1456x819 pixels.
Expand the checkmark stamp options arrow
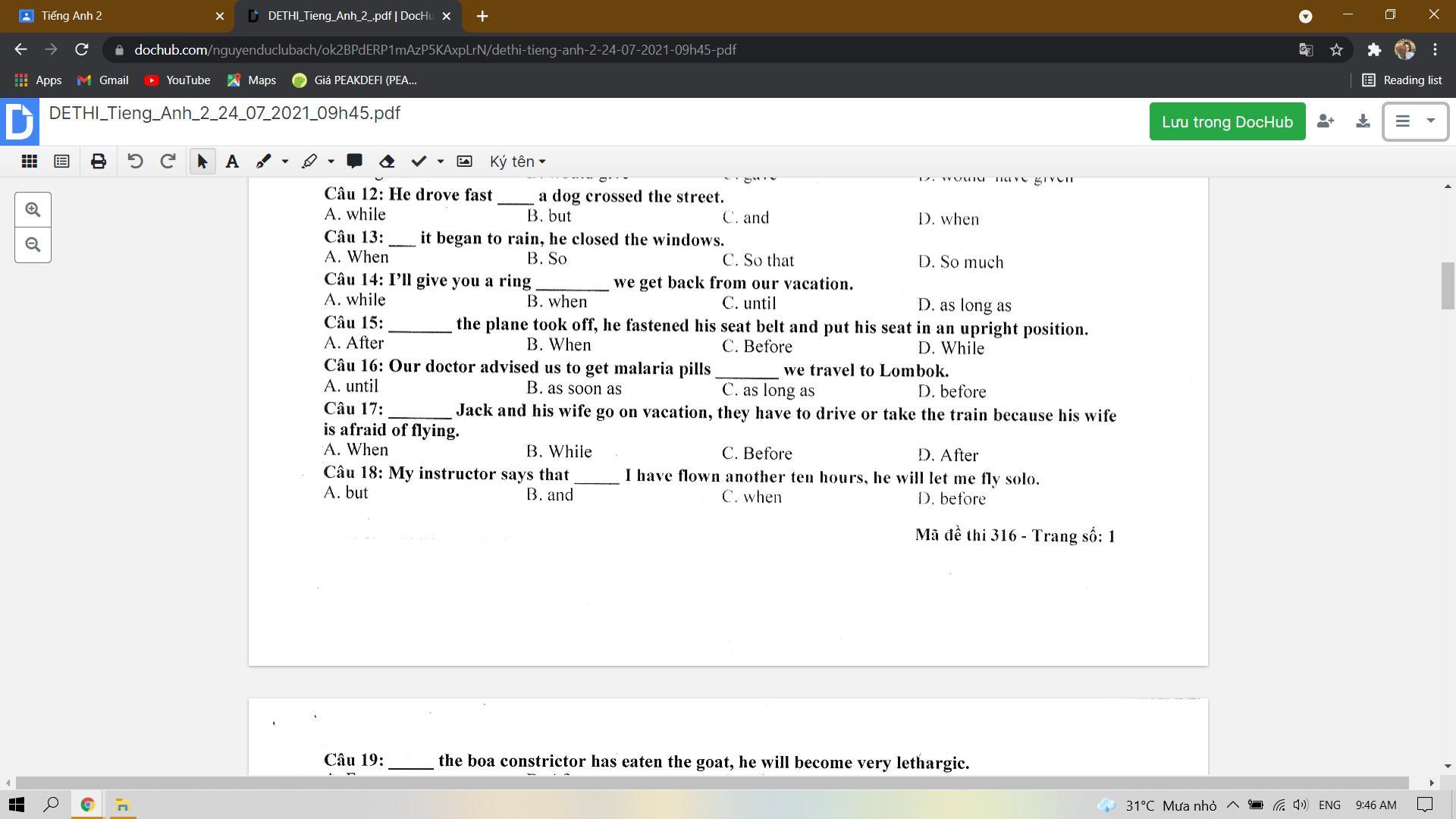(440, 162)
